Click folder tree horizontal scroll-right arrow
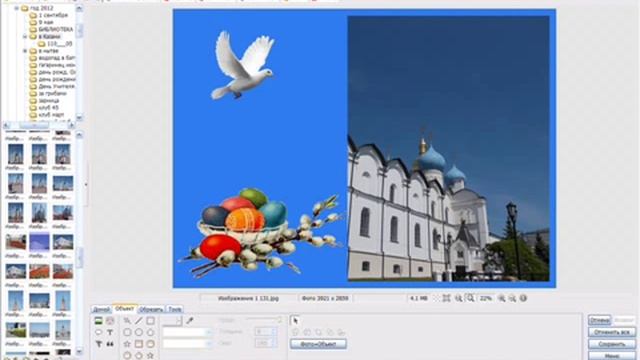640x360 pixels. point(71,125)
